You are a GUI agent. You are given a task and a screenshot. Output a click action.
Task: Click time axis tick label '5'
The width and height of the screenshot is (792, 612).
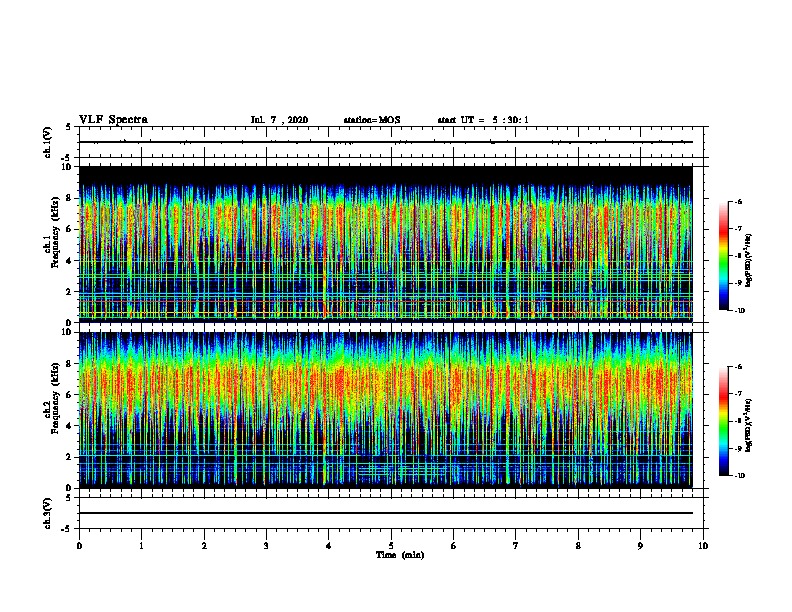pos(391,546)
